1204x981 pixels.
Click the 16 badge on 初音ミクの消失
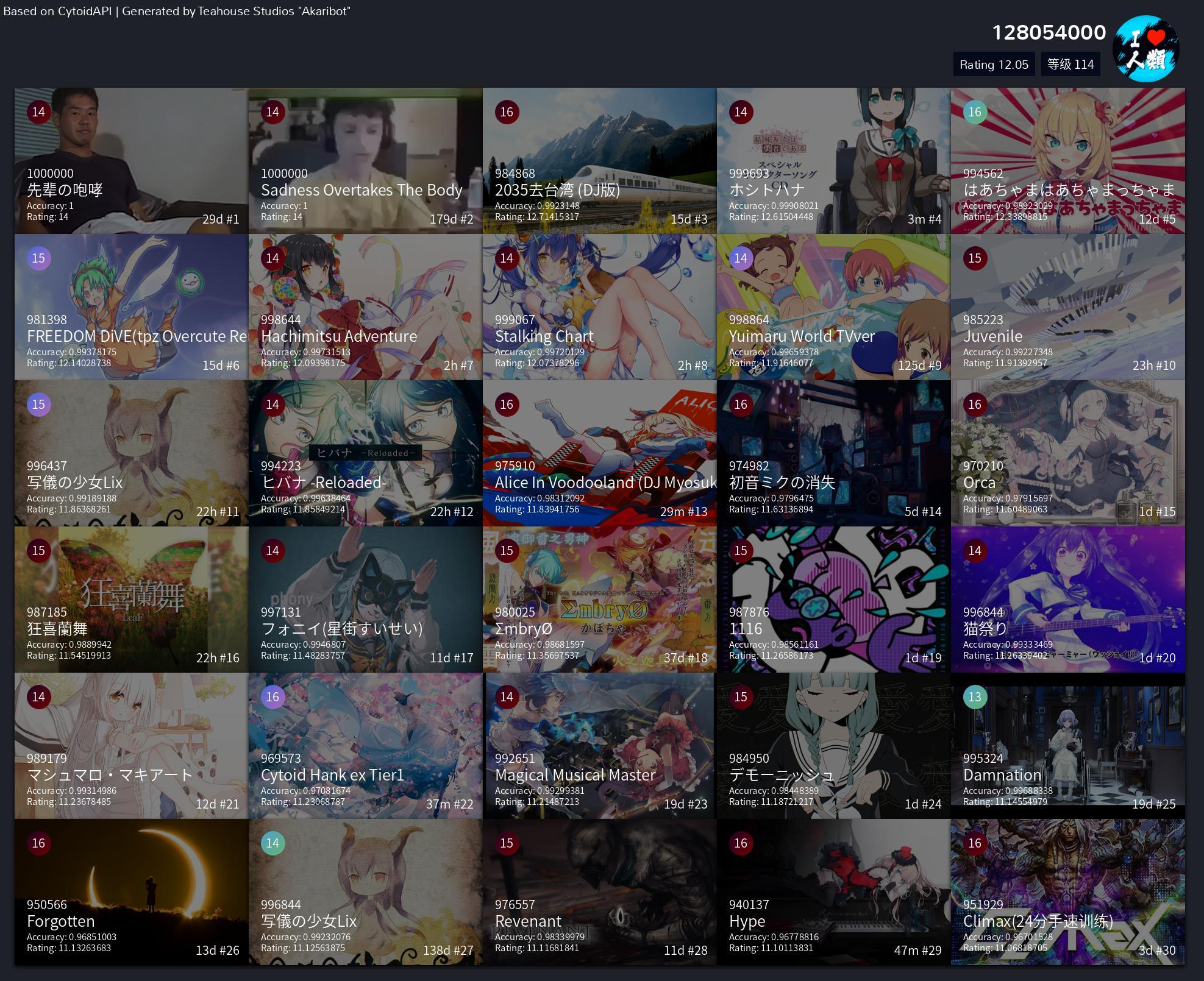tap(741, 405)
